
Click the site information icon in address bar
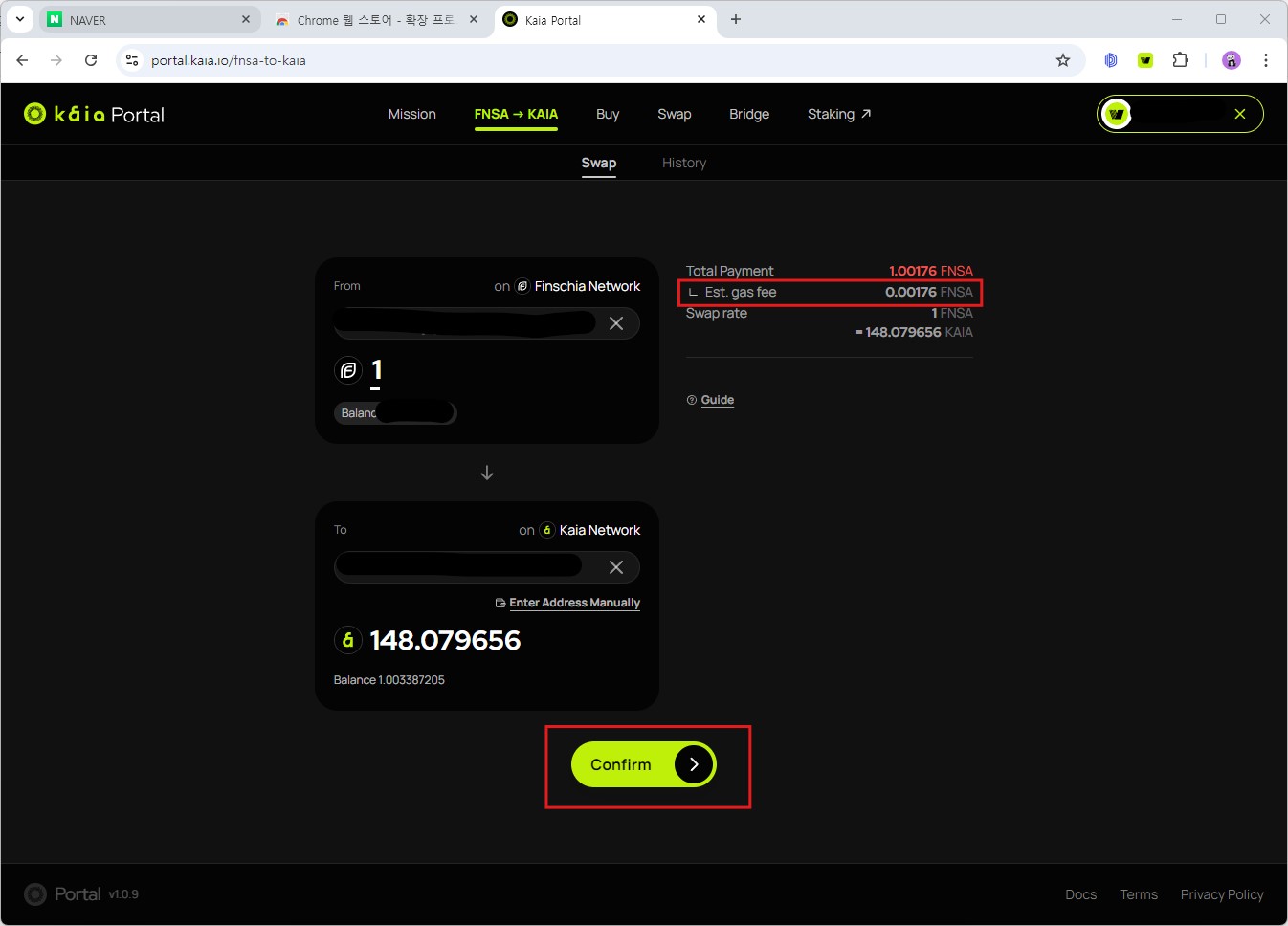point(132,60)
